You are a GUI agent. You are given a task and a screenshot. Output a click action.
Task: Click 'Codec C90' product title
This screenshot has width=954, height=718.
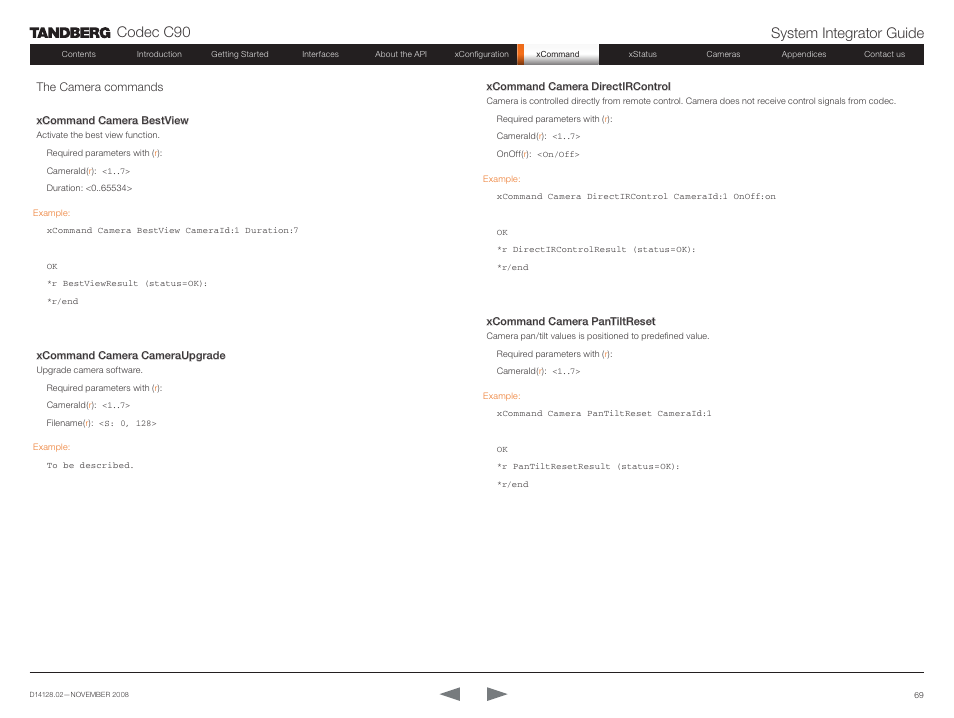[153, 32]
